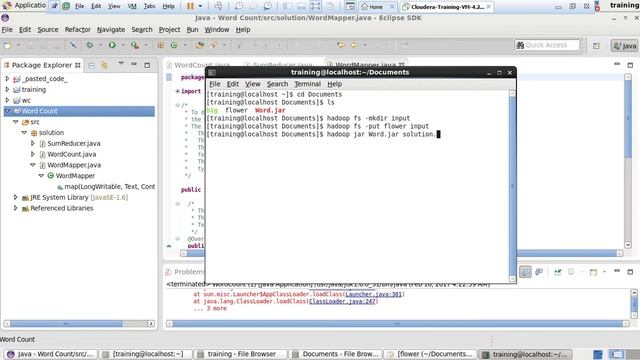Open Eclipse Refactor menu

(x=78, y=30)
